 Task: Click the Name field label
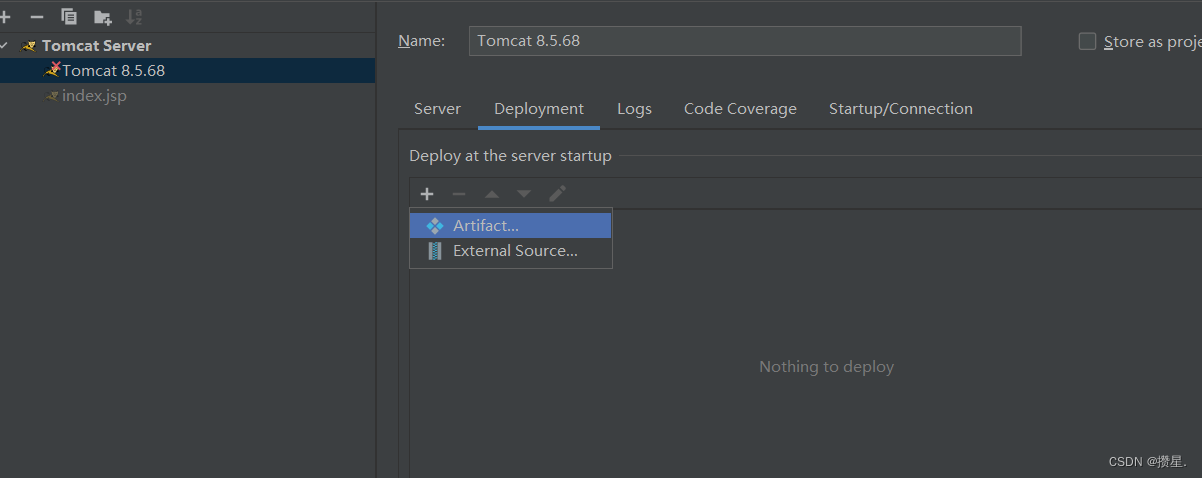click(x=421, y=41)
